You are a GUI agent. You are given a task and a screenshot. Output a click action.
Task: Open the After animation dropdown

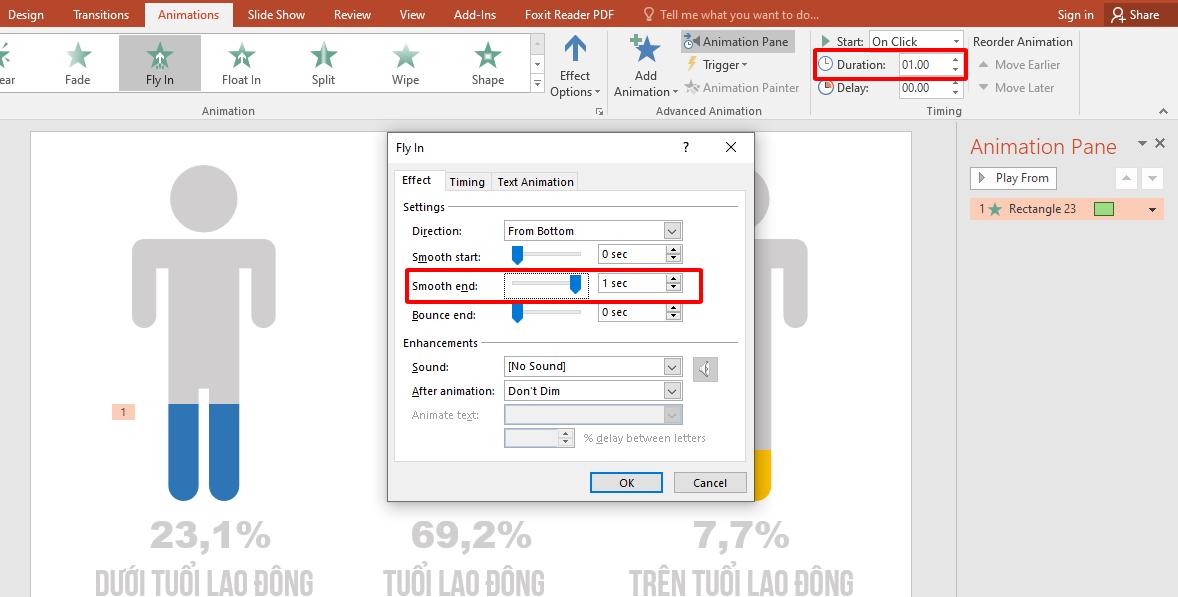click(x=671, y=390)
